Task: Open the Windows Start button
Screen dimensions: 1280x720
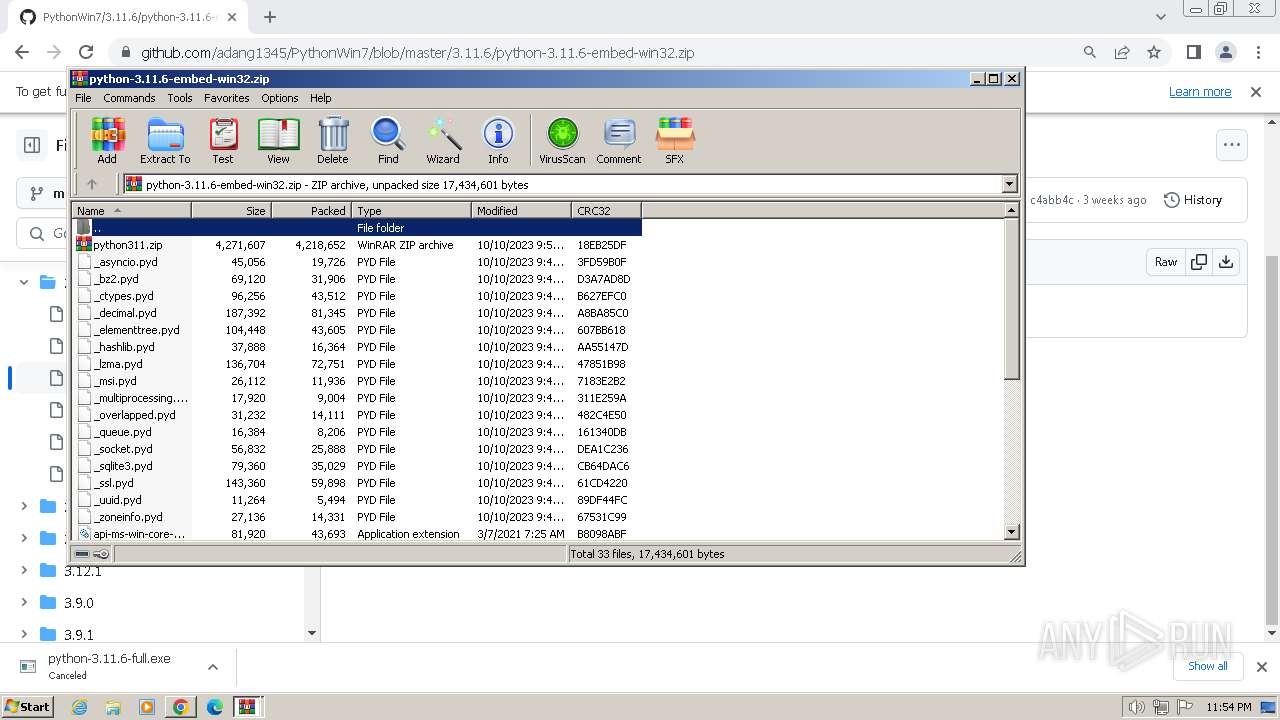Action: point(28,706)
